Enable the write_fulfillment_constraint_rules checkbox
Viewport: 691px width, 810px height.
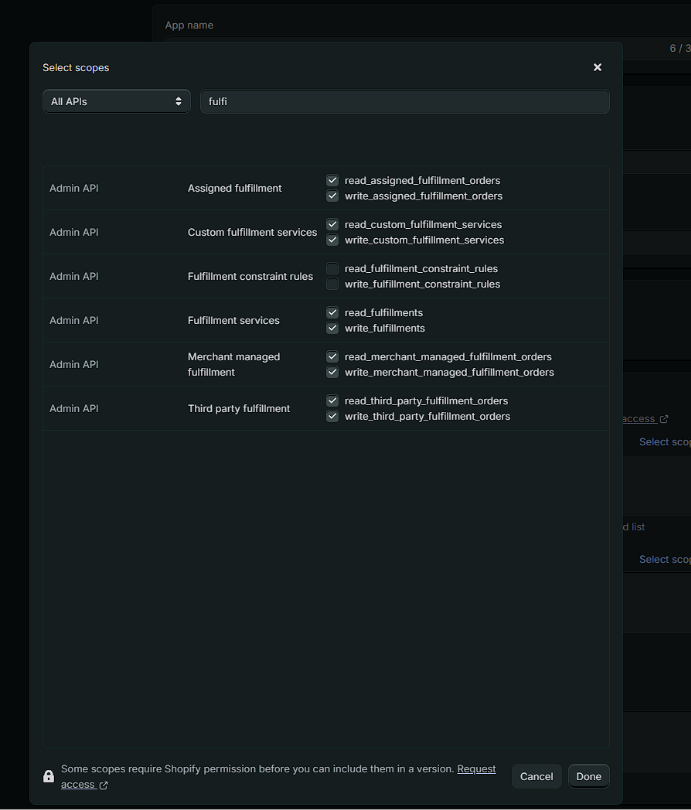point(331,284)
